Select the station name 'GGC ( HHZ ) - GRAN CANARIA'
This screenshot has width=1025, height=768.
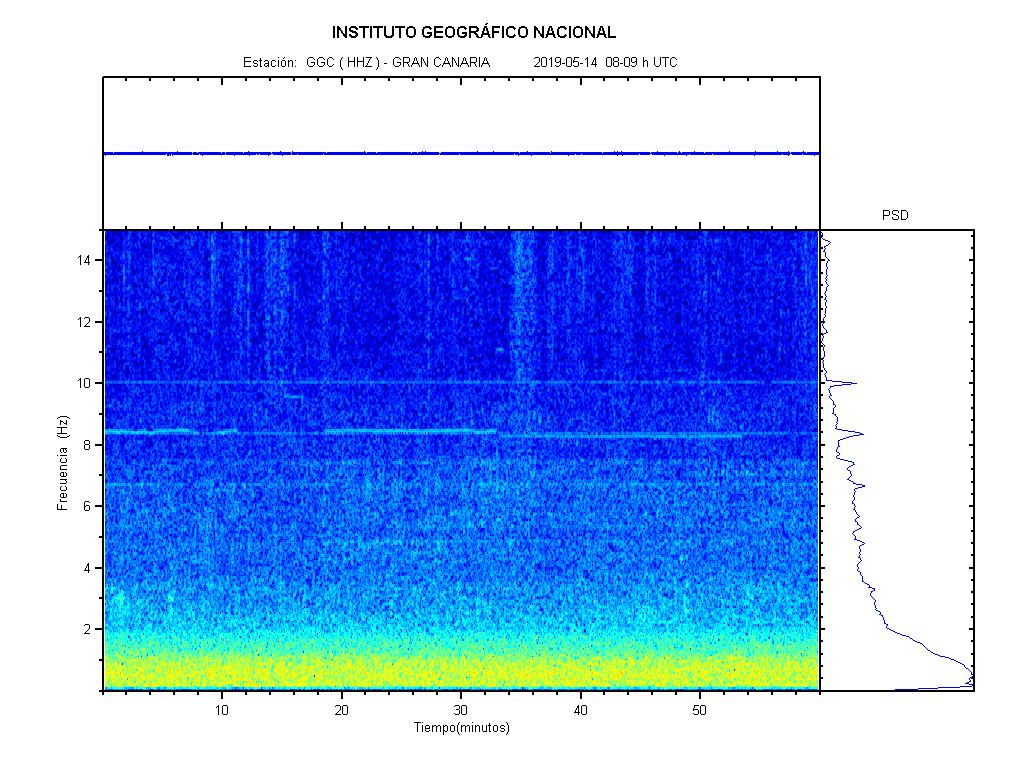[x=398, y=63]
